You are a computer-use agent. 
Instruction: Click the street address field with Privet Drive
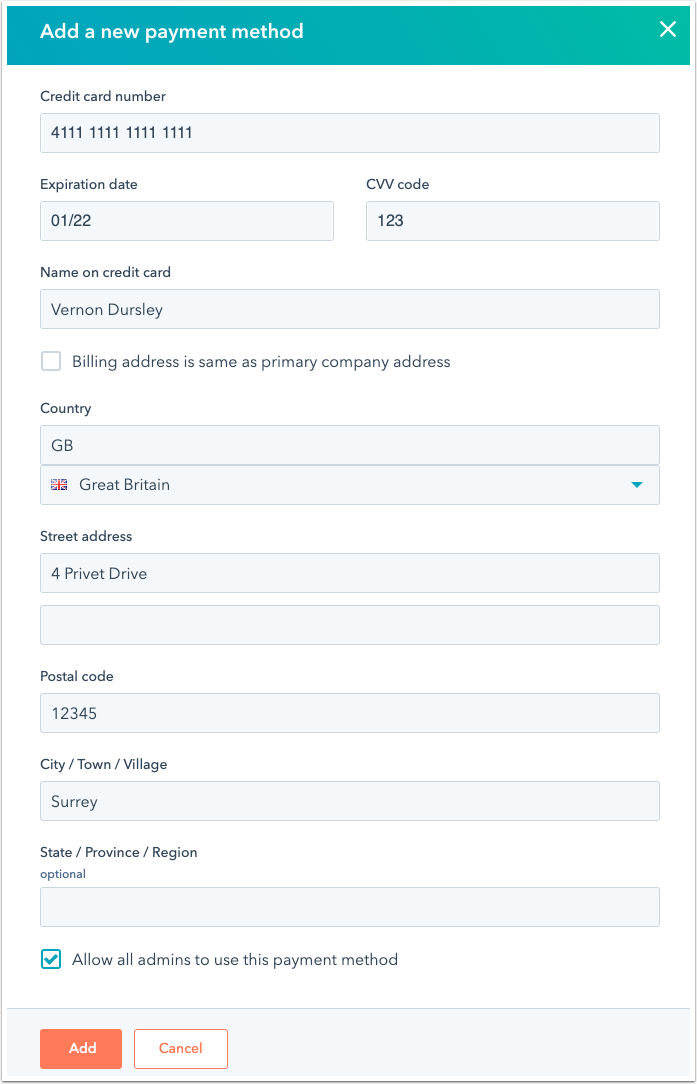[x=349, y=573]
